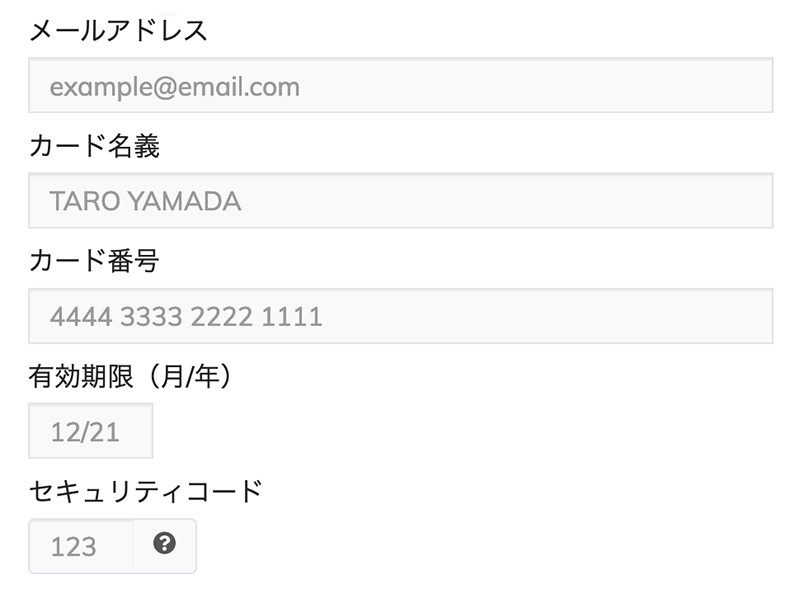
Task: Click the 123 placeholder text
Action: tap(73, 547)
